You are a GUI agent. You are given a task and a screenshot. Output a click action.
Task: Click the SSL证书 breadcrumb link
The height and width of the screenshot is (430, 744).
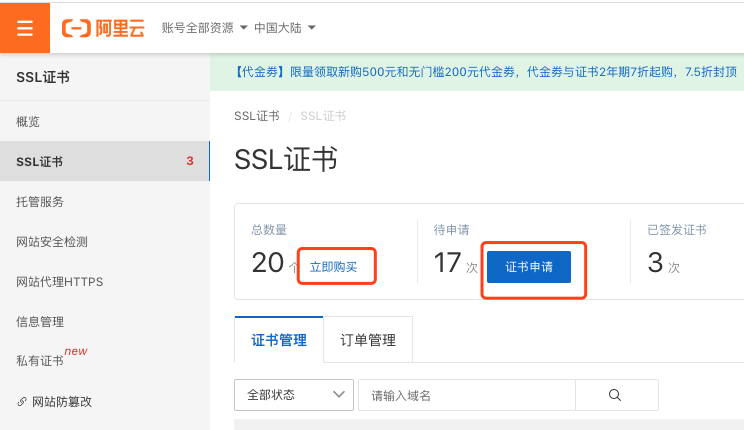[x=256, y=116]
